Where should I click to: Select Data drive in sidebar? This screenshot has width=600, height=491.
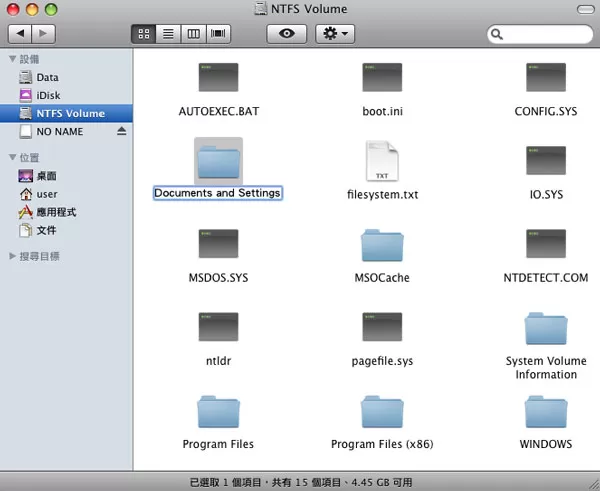click(66, 77)
